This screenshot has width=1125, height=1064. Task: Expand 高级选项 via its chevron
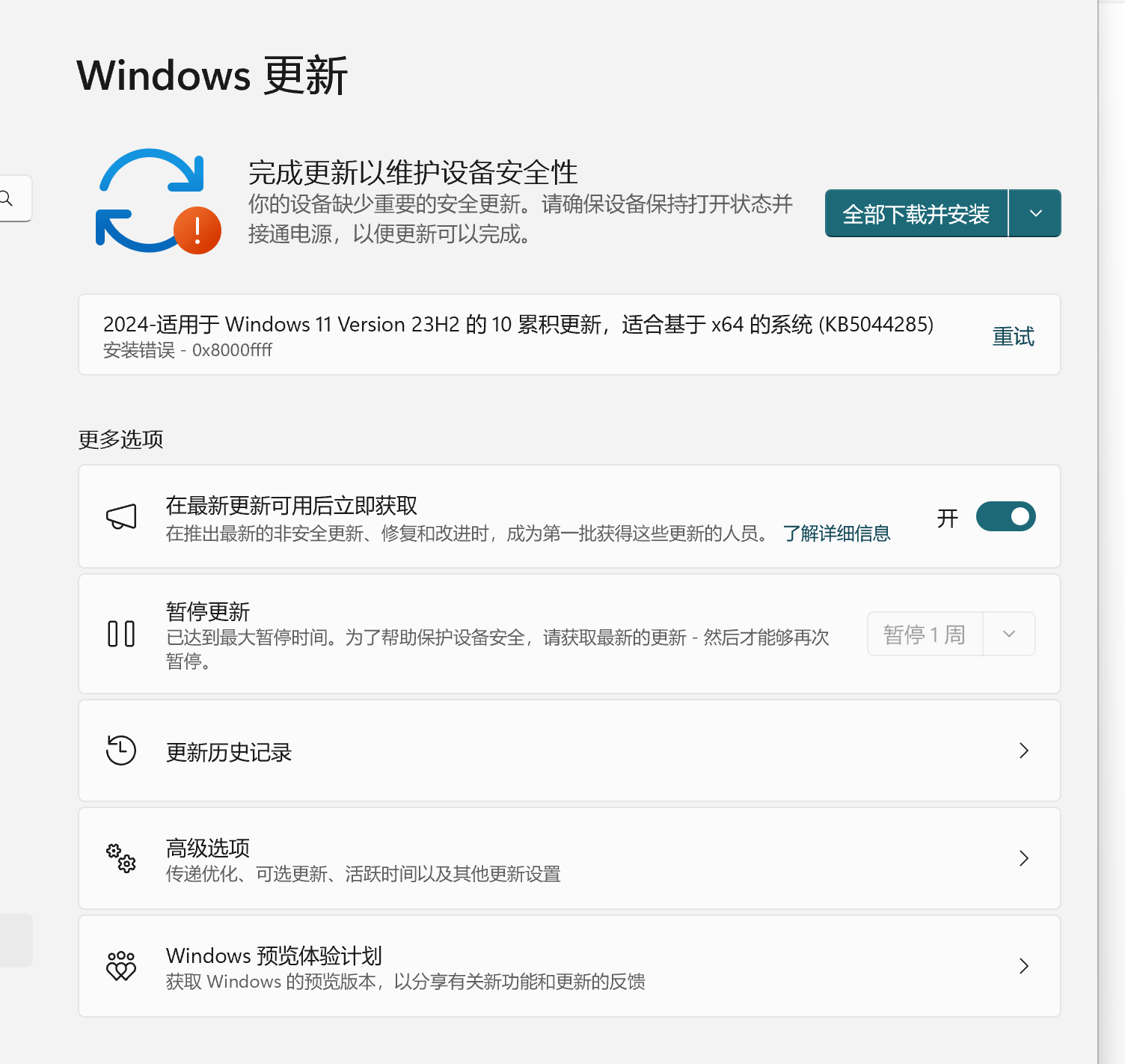pos(1024,858)
